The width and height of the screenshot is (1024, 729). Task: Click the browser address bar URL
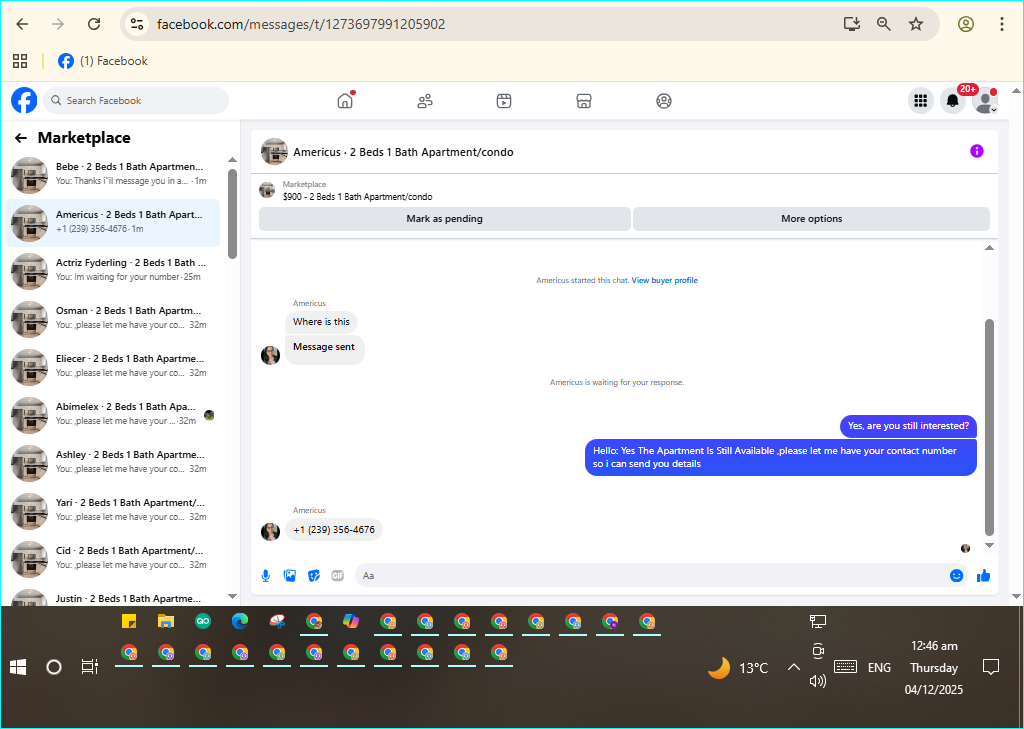point(301,24)
